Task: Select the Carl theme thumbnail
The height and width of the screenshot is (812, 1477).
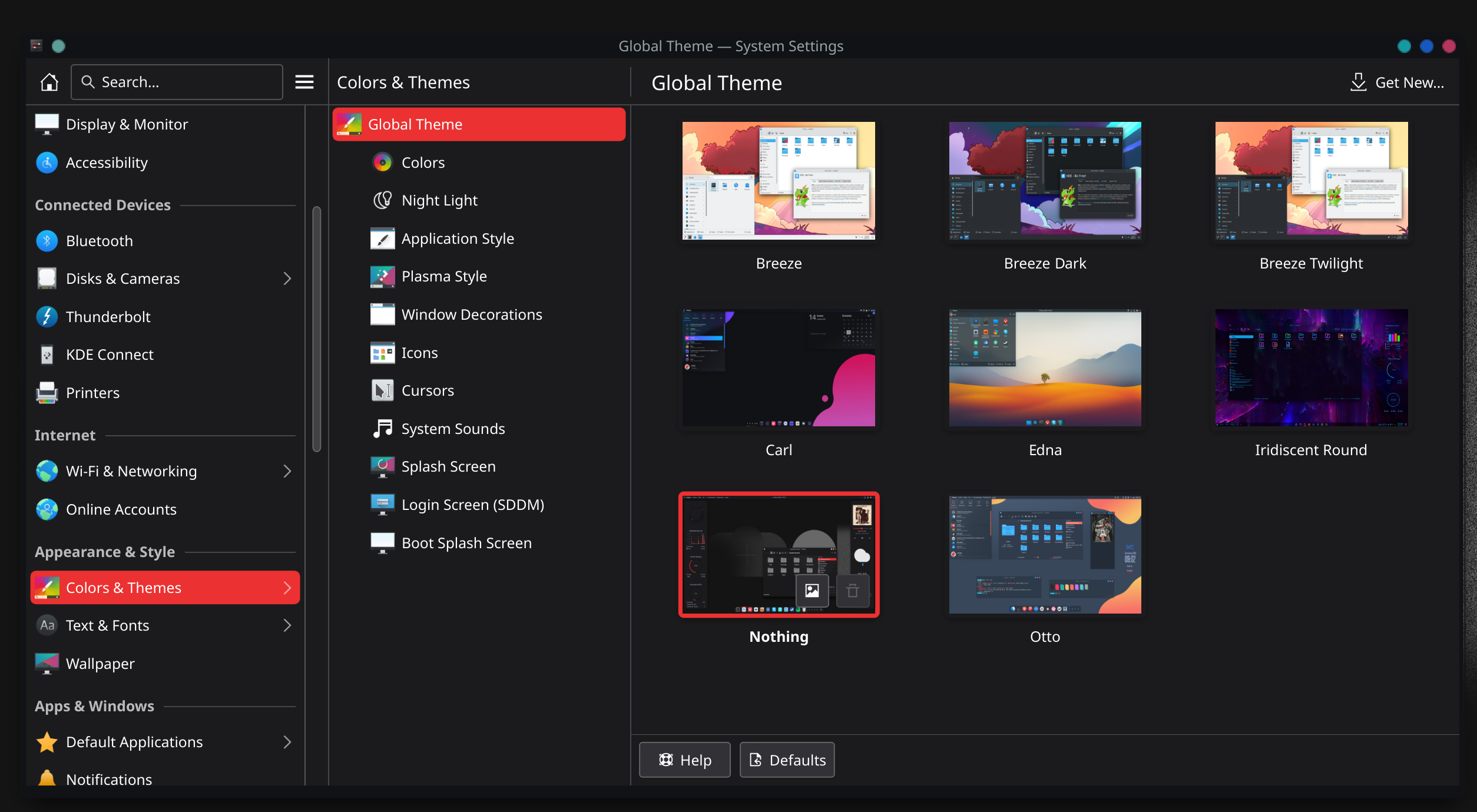Action: [x=779, y=367]
